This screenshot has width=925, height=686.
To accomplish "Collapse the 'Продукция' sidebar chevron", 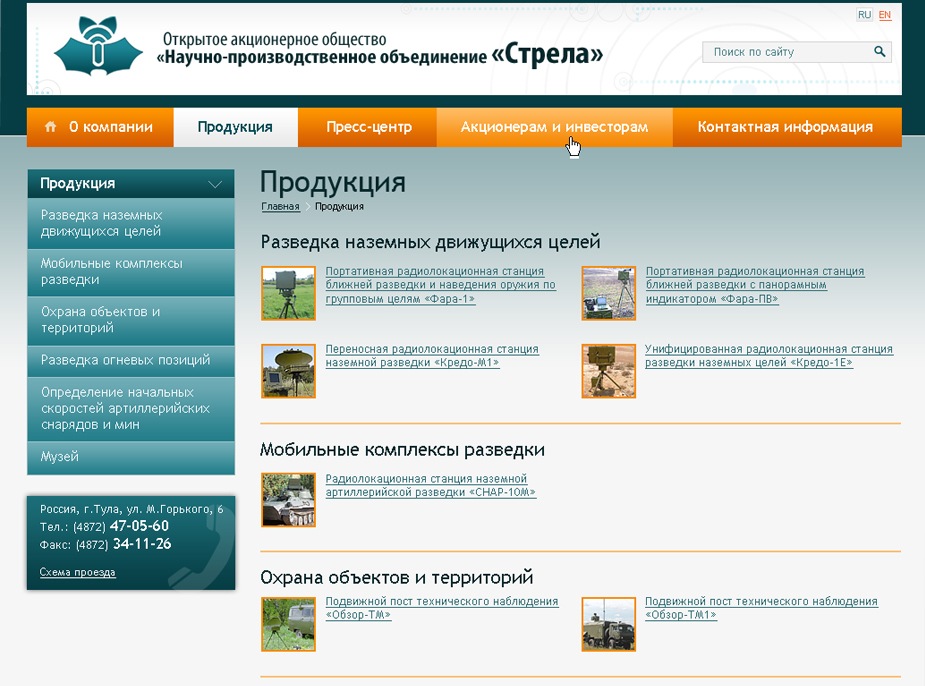I will coord(215,184).
